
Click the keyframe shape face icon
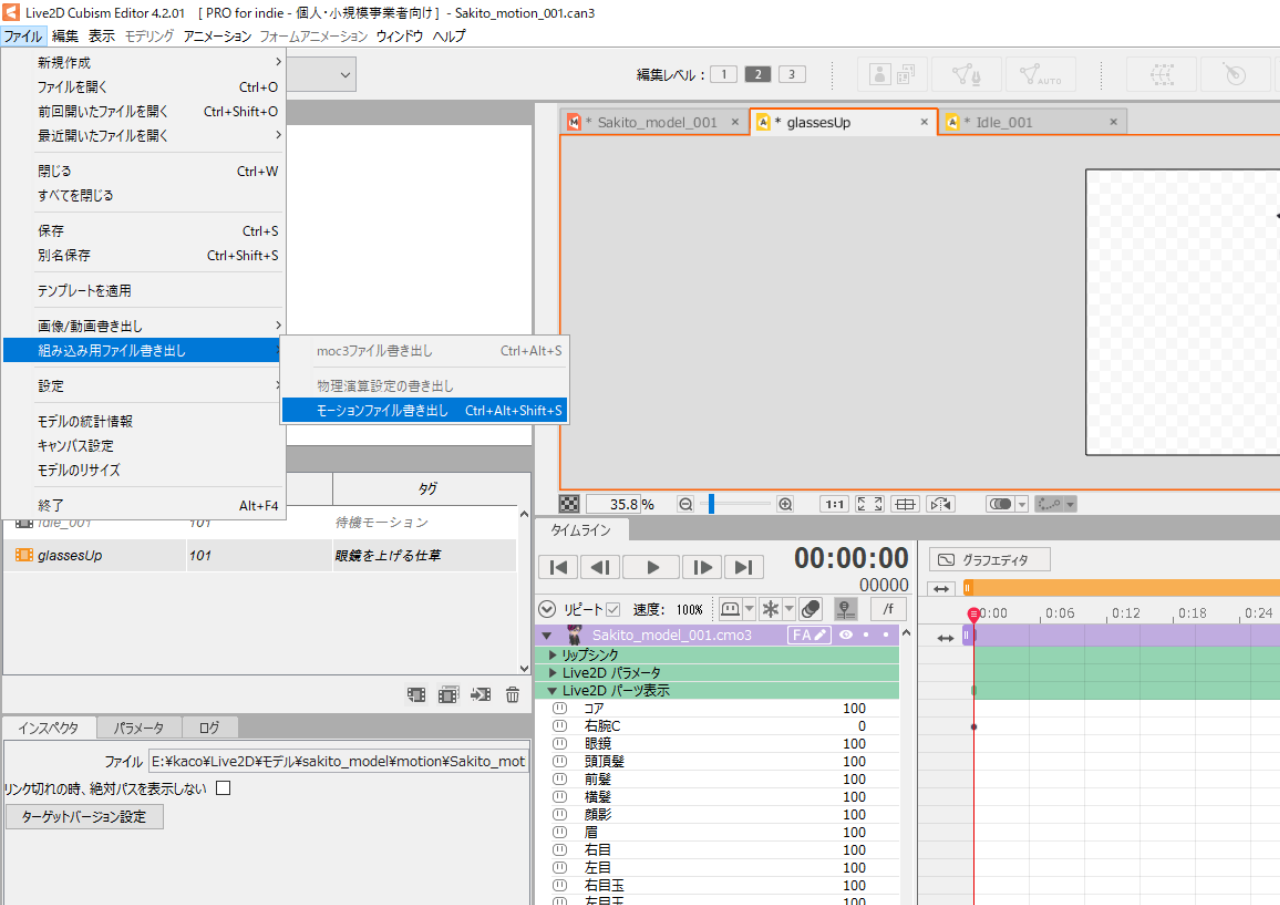point(729,608)
